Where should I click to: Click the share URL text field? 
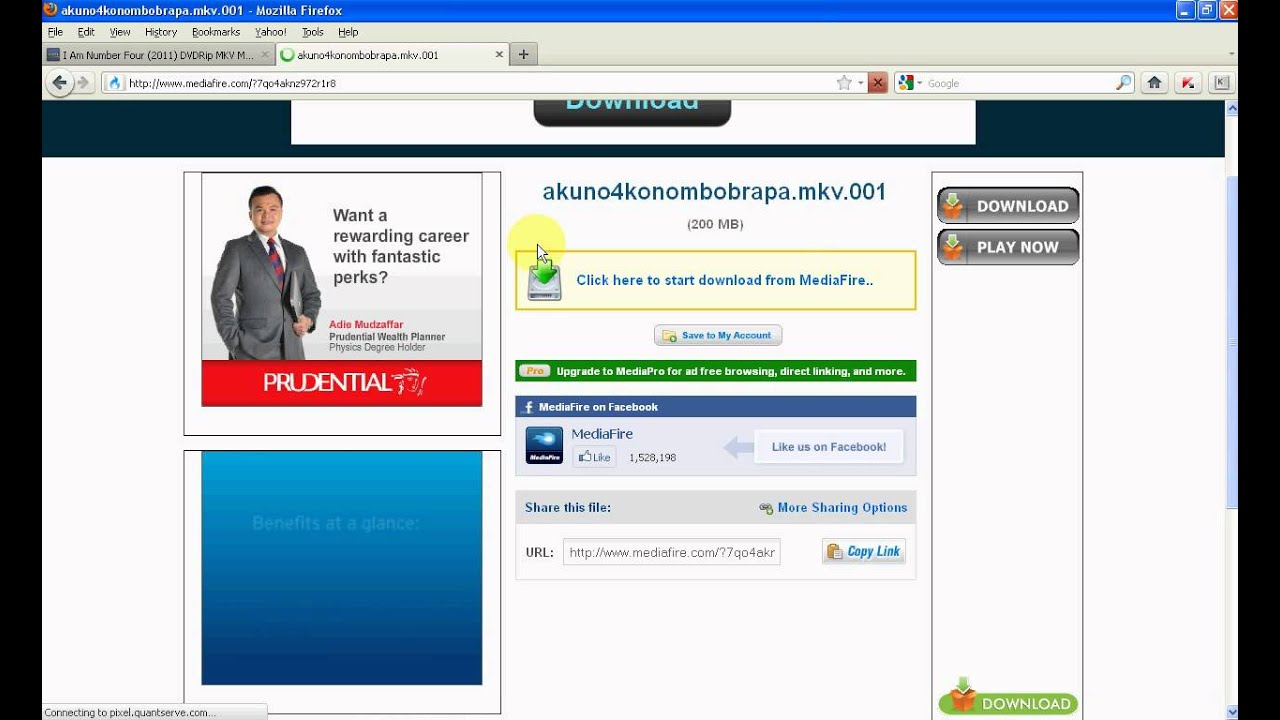pyautogui.click(x=672, y=552)
